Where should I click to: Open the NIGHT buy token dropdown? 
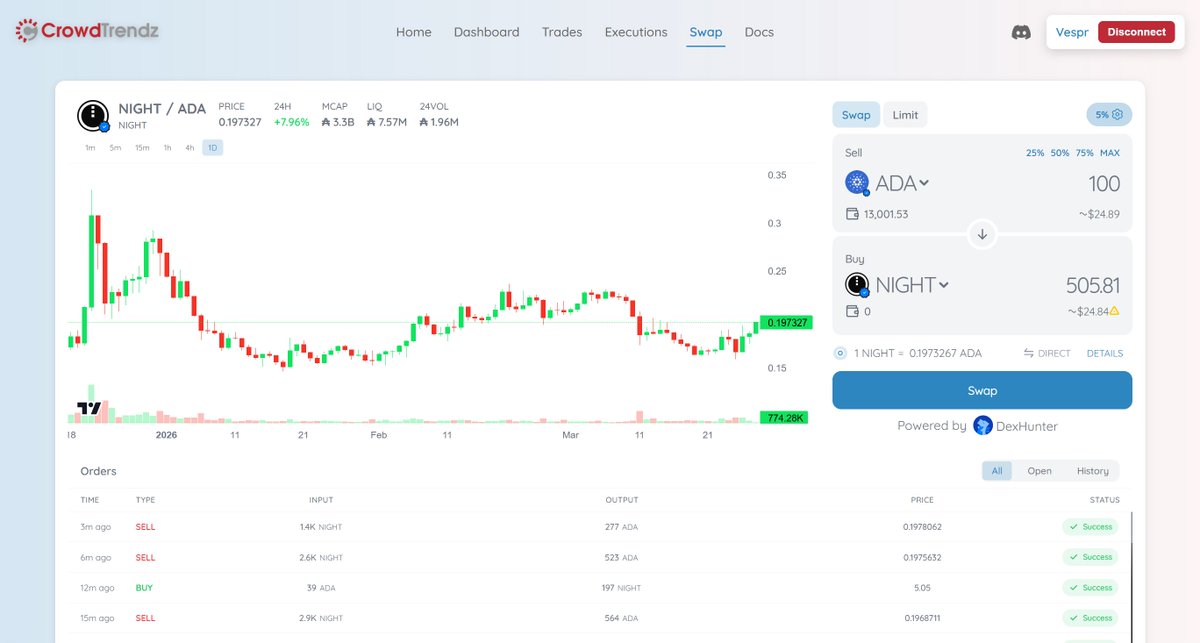tap(912, 285)
